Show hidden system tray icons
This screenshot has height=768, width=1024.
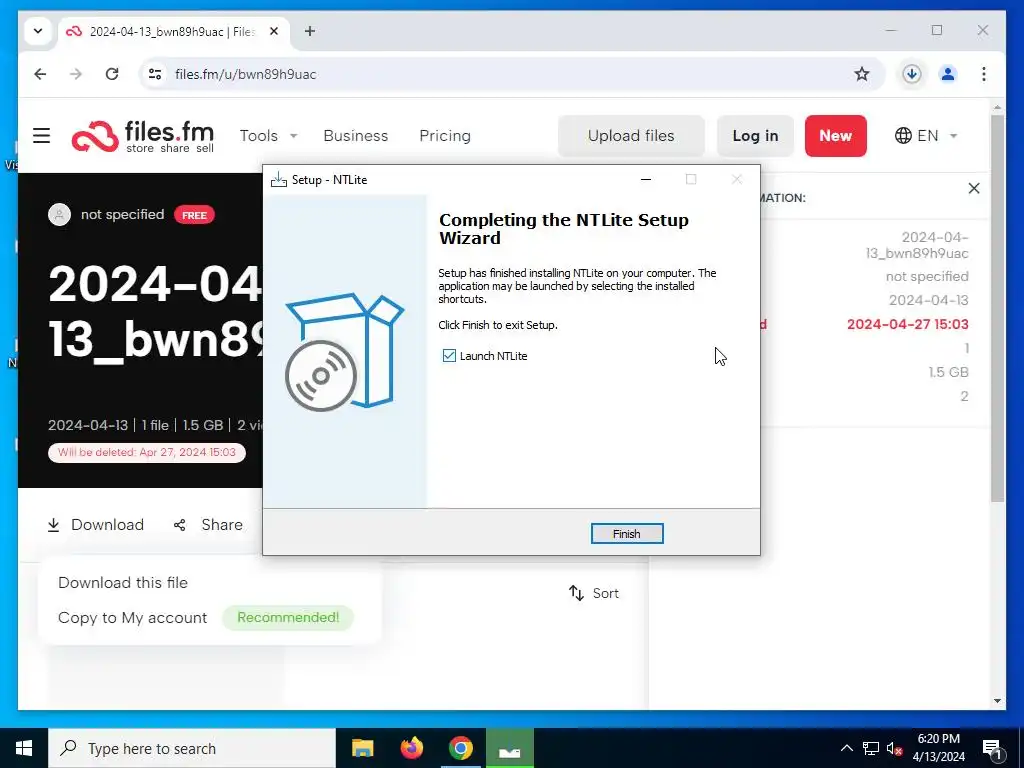pyautogui.click(x=846, y=748)
